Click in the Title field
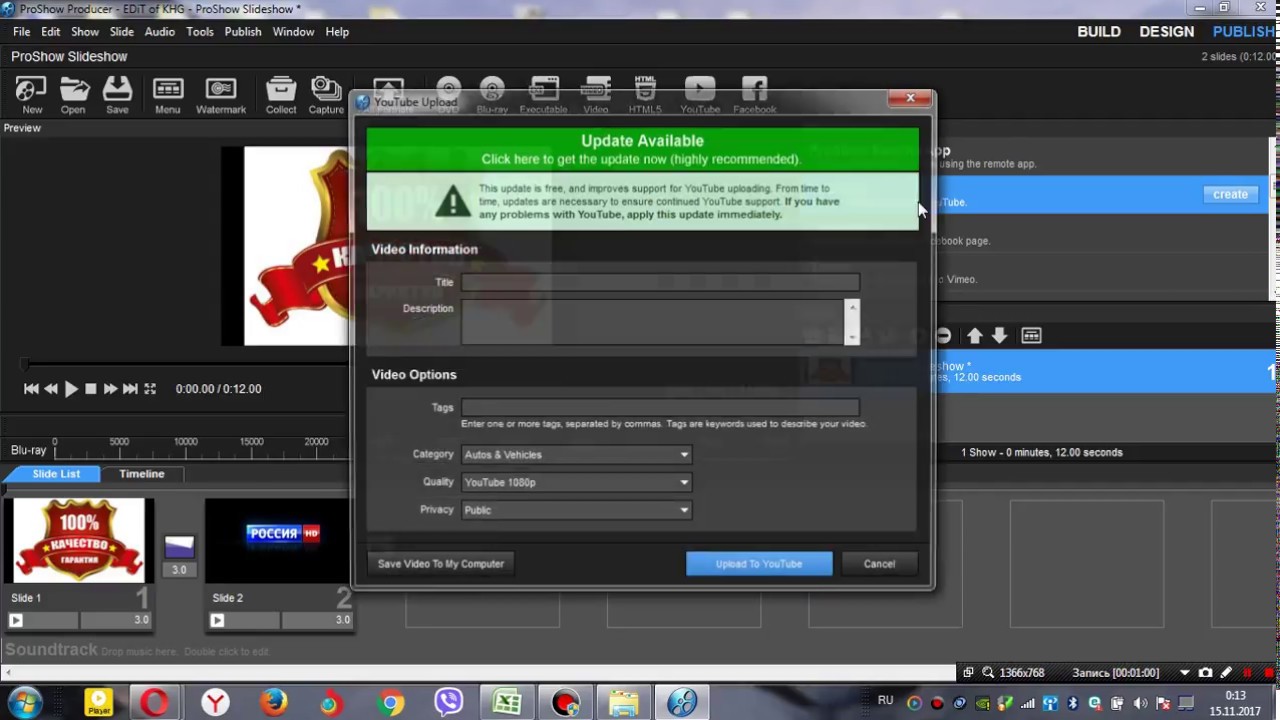Viewport: 1280px width, 720px height. (x=660, y=282)
